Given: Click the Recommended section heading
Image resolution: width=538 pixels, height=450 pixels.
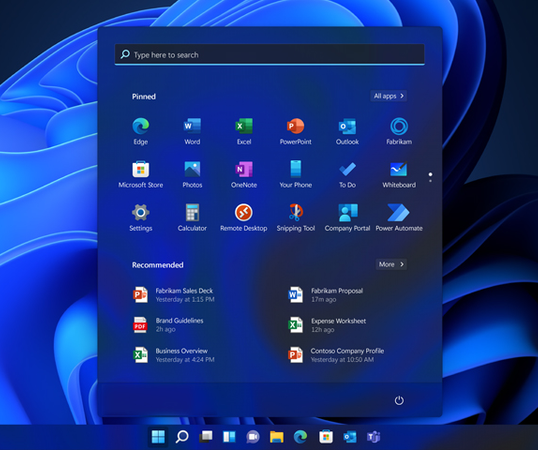Looking at the screenshot, I should coord(157,265).
